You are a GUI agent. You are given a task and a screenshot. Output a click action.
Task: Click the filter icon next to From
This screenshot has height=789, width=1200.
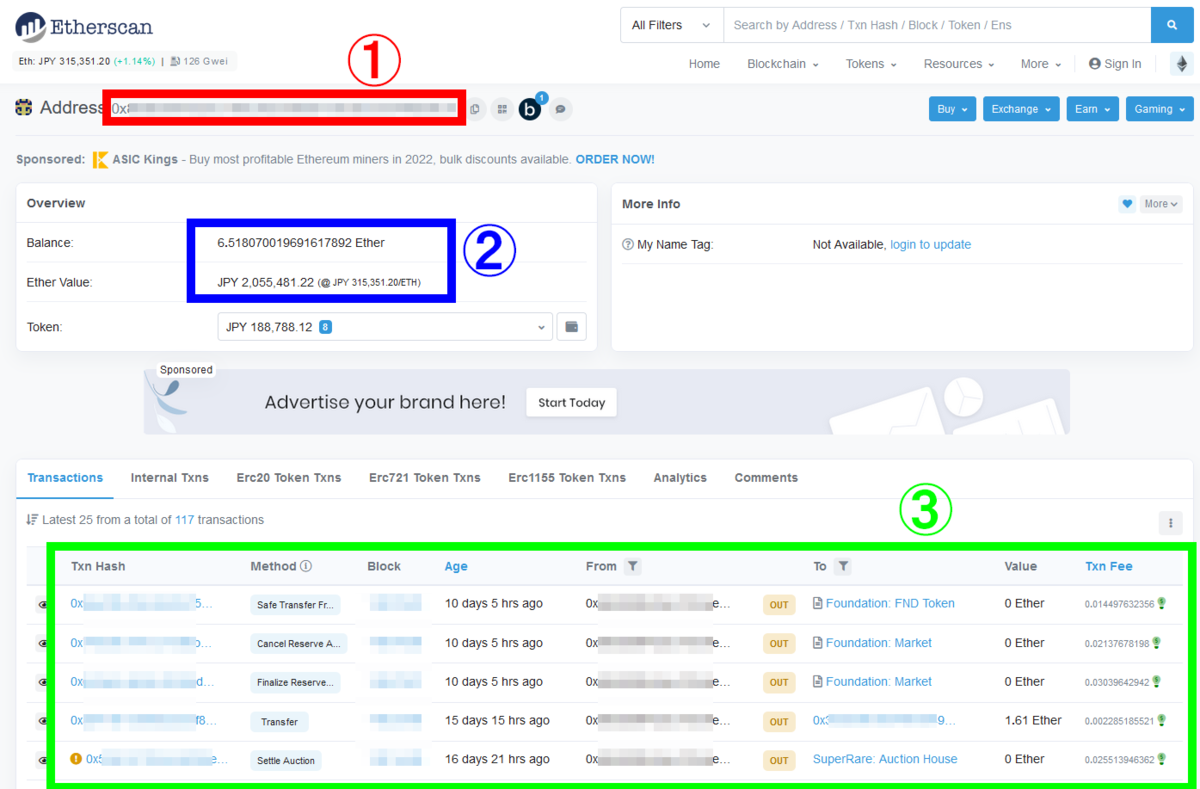(632, 566)
